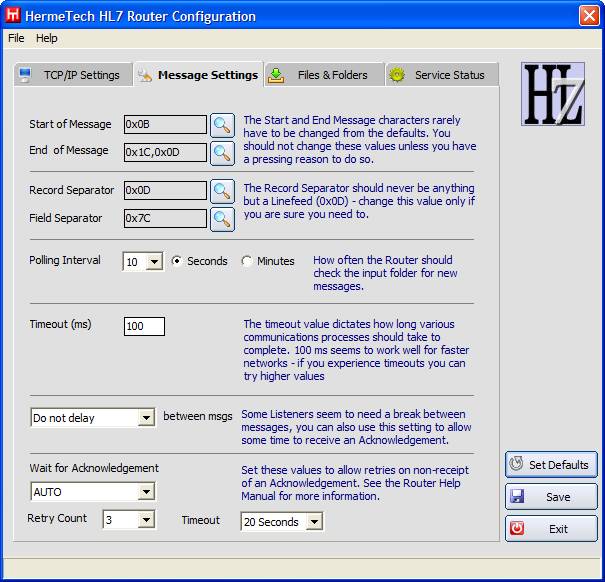Screen dimensions: 605x582
Task: Open the File menu
Action: point(16,38)
